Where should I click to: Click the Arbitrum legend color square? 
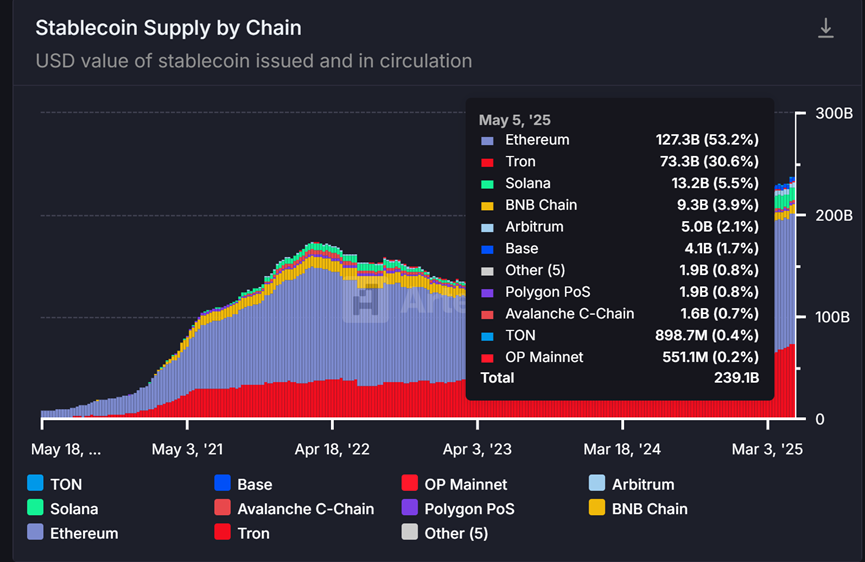click(597, 484)
